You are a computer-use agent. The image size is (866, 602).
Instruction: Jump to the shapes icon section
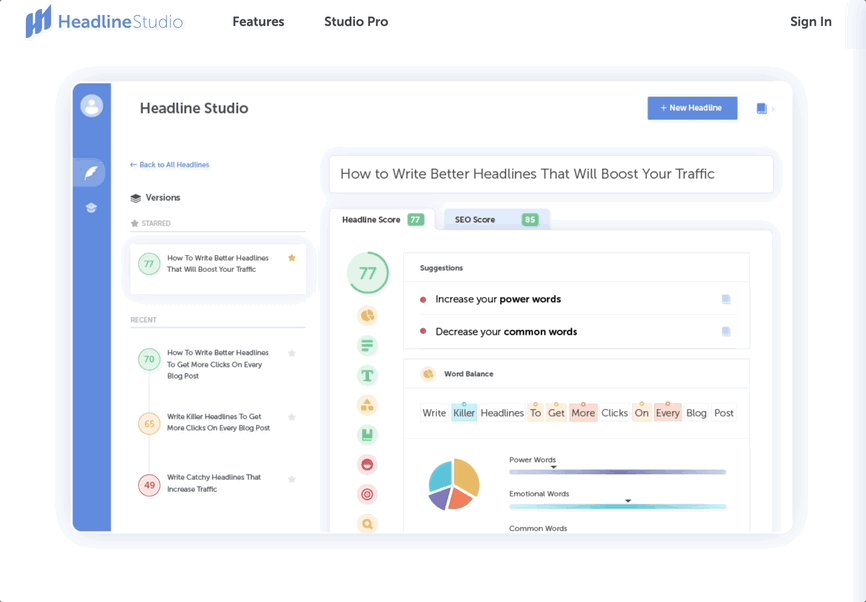click(367, 405)
